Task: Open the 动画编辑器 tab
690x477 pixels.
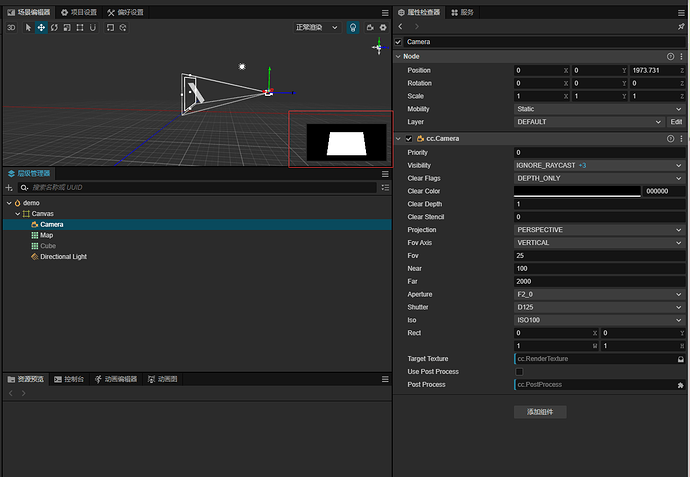Action: [x=118, y=380]
